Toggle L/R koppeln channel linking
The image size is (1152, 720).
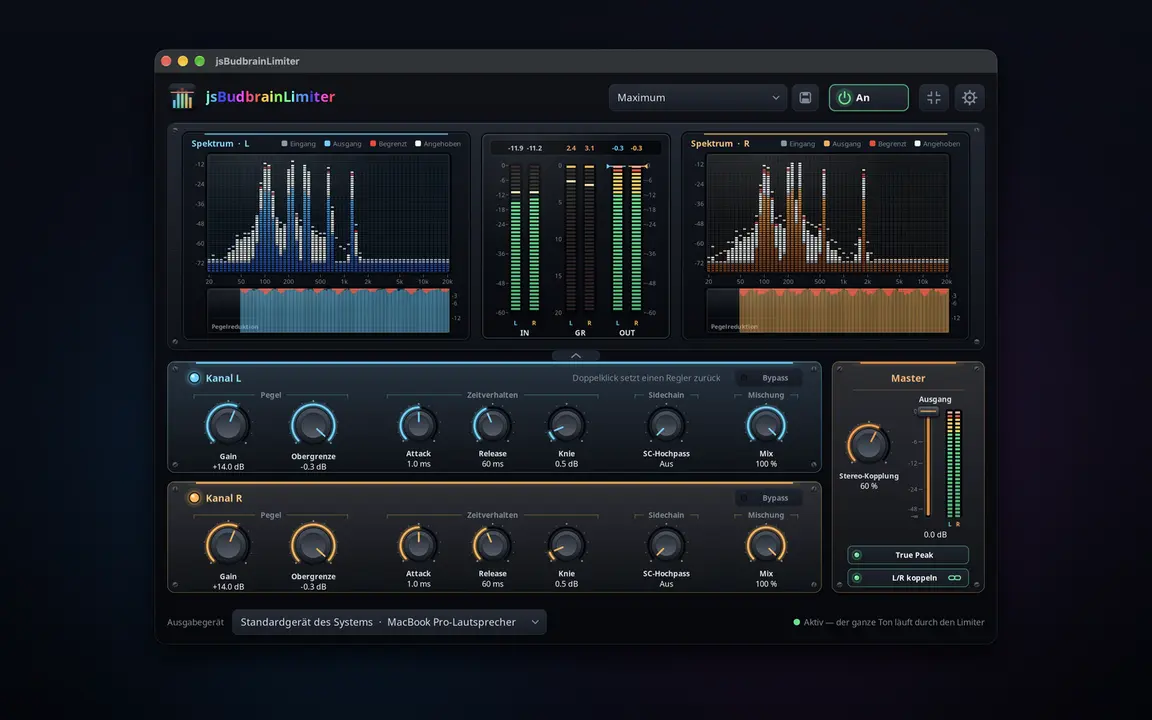tap(908, 578)
